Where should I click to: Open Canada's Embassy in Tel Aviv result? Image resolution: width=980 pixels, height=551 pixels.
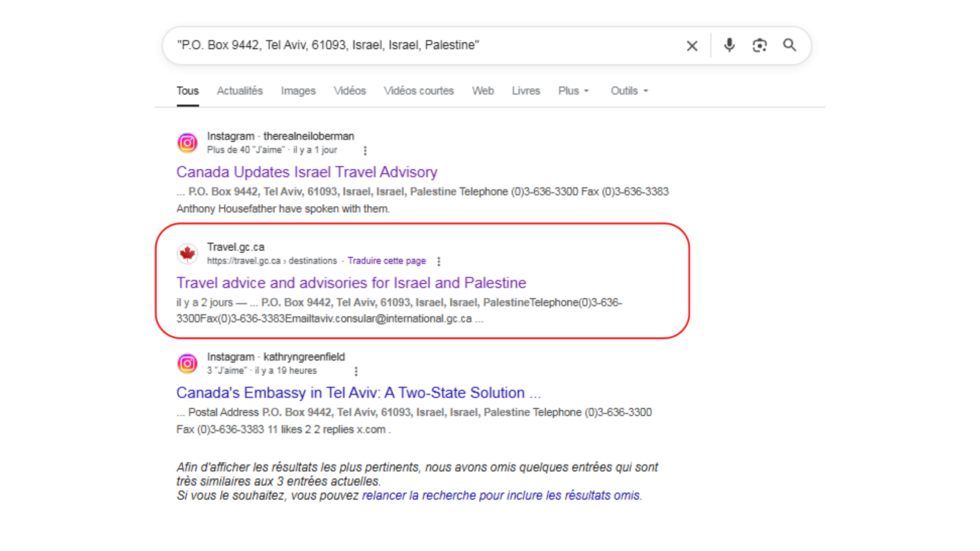[x=359, y=393]
